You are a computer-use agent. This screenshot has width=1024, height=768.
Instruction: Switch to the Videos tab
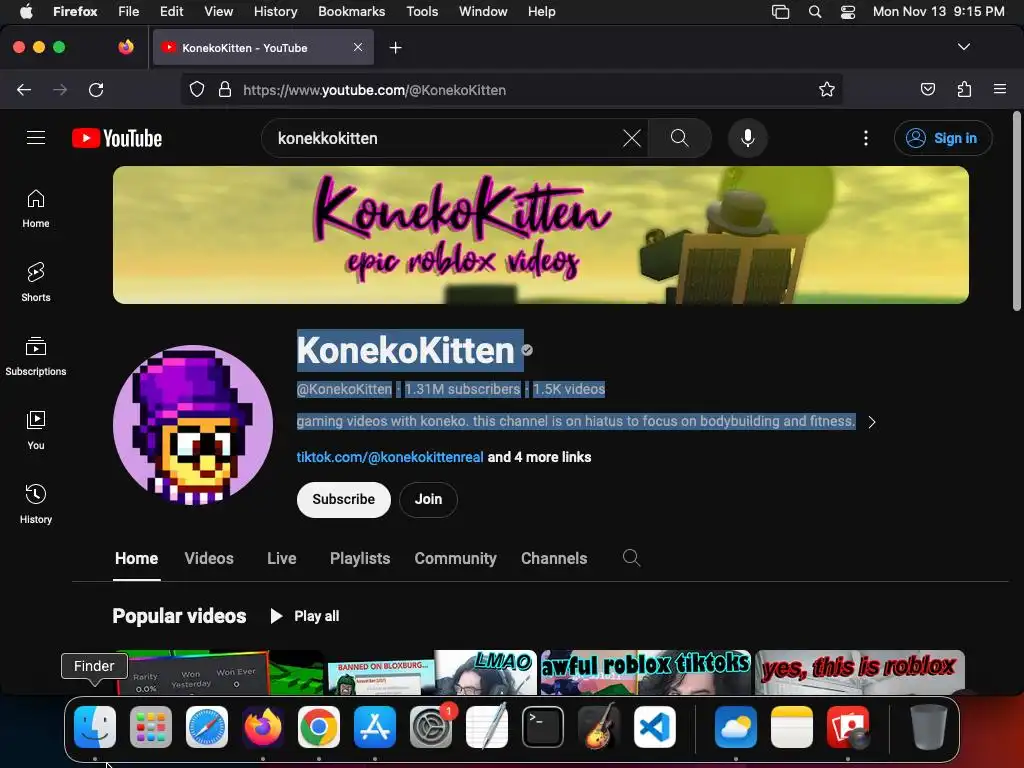[x=209, y=558]
